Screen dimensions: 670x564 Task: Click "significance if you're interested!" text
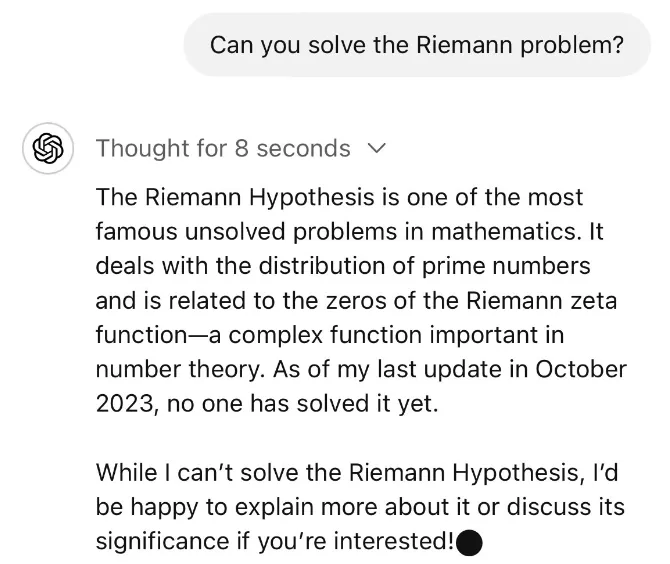(274, 541)
